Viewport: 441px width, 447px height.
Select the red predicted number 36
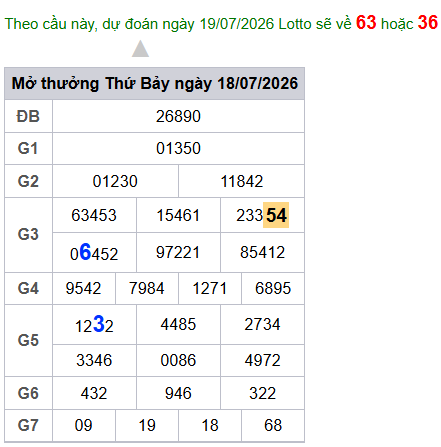[x=428, y=22]
